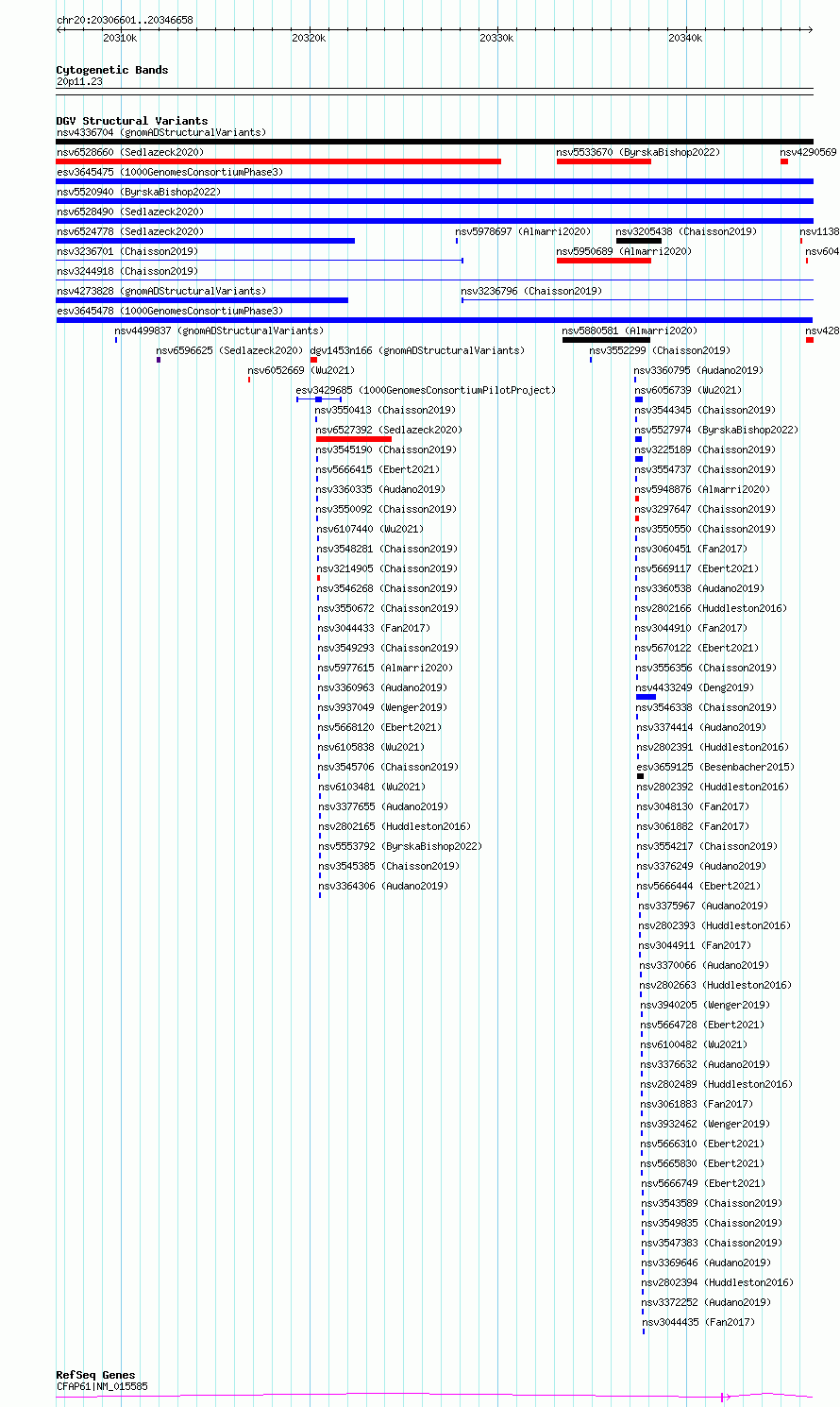840x1407 pixels.
Task: Click the blue nsv5520940 ByrskaBishop2022 bar
Action: 434,201
